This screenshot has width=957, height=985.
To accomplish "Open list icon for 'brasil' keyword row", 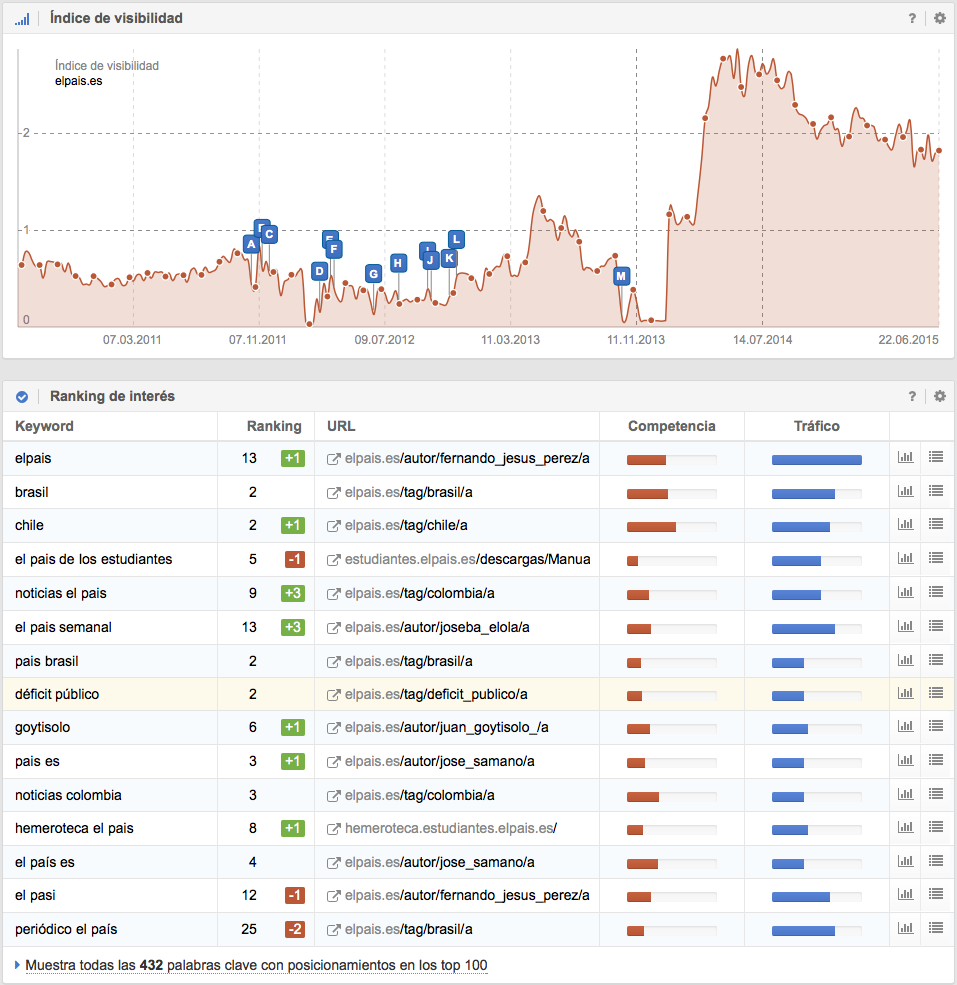I will [x=936, y=492].
